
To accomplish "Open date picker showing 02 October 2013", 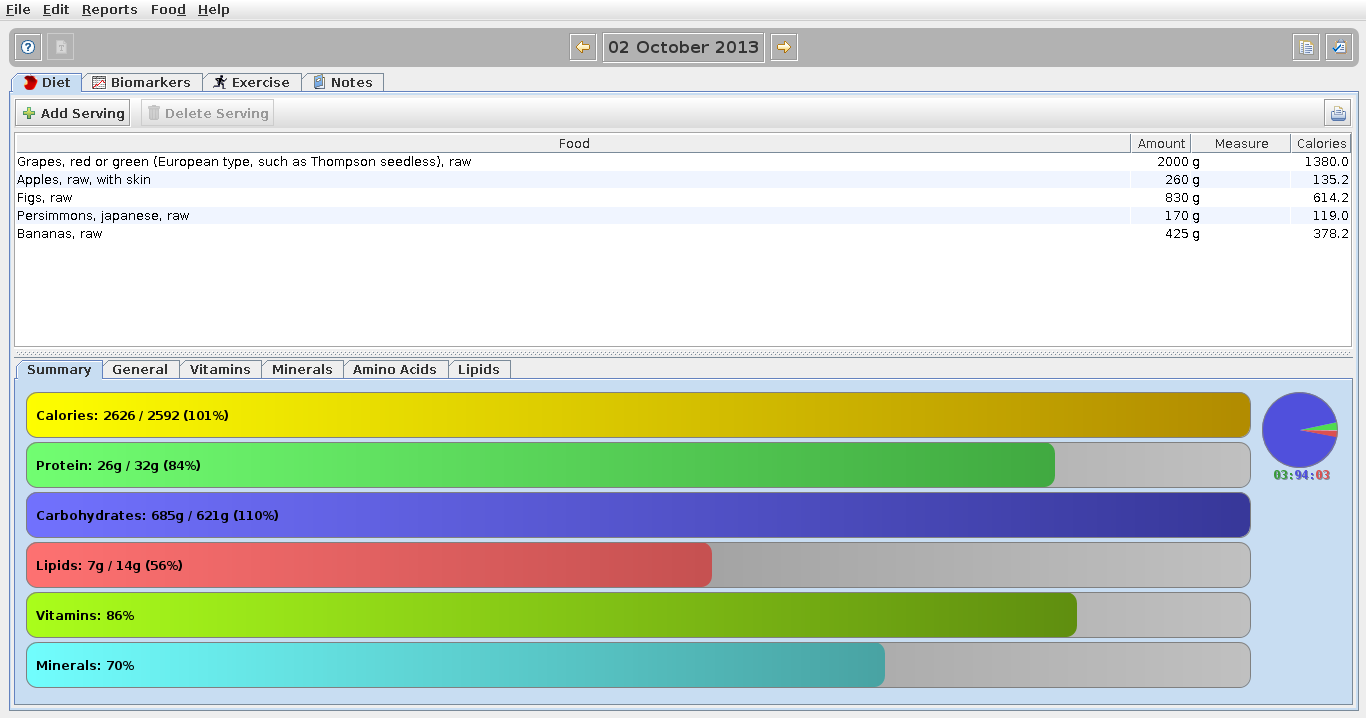I will pyautogui.click(x=683, y=47).
